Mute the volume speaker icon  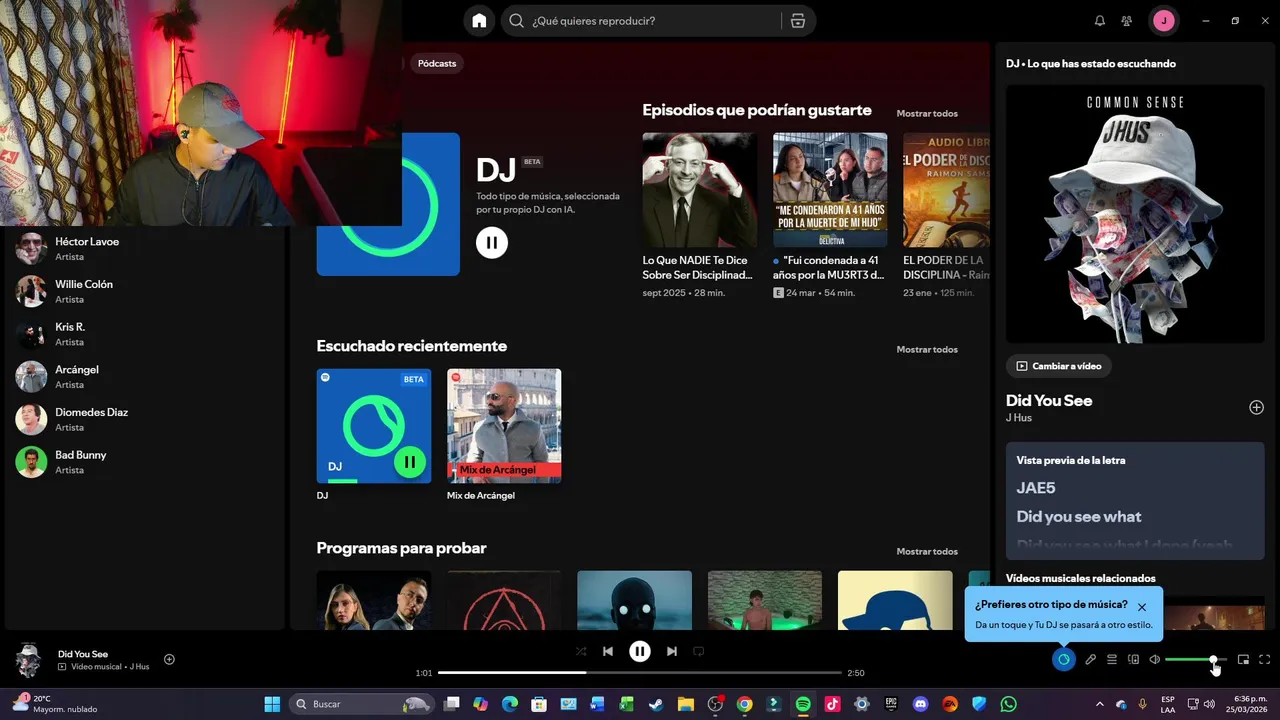point(1155,659)
